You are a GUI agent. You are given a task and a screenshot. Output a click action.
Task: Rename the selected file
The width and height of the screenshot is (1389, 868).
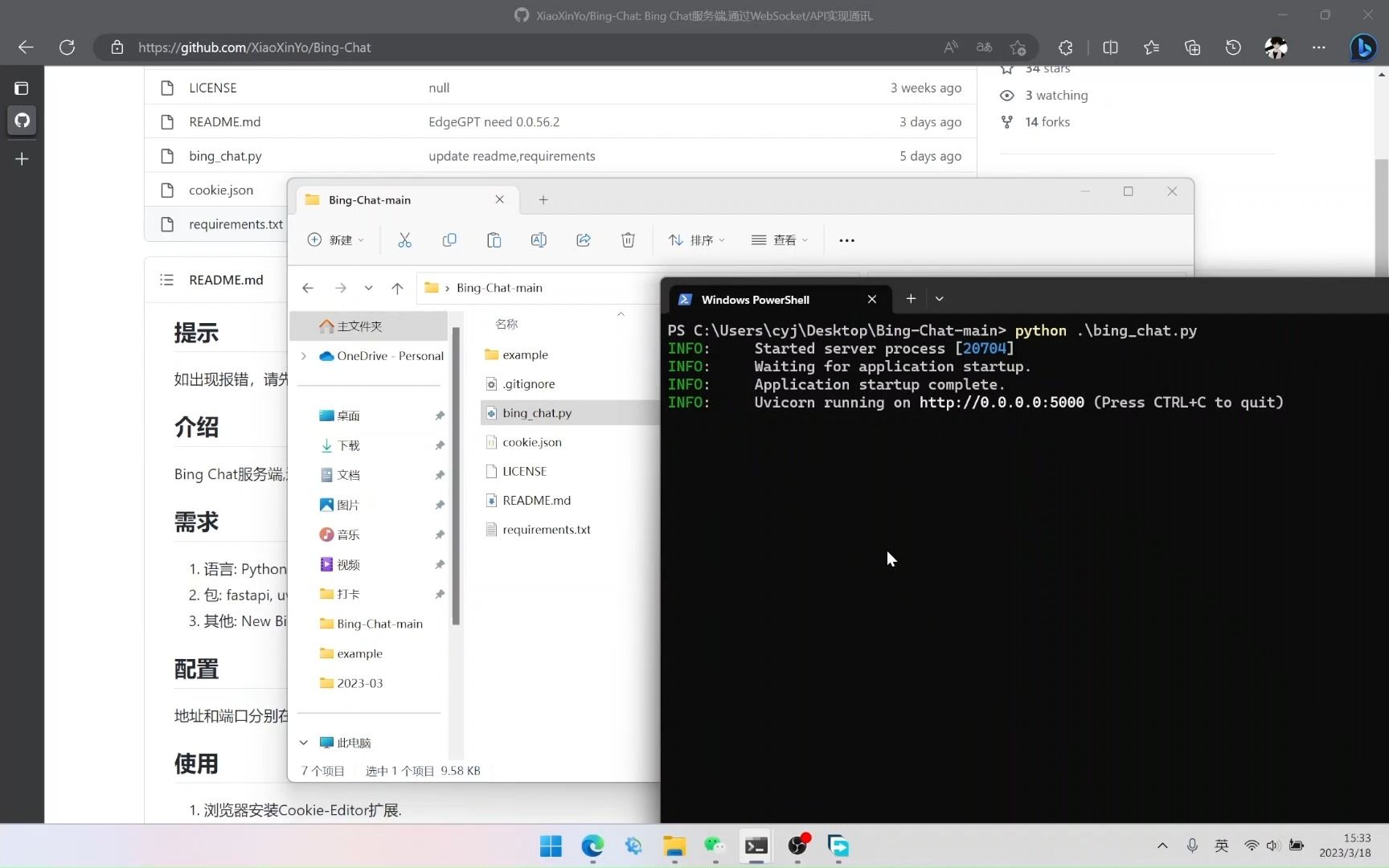(x=539, y=240)
